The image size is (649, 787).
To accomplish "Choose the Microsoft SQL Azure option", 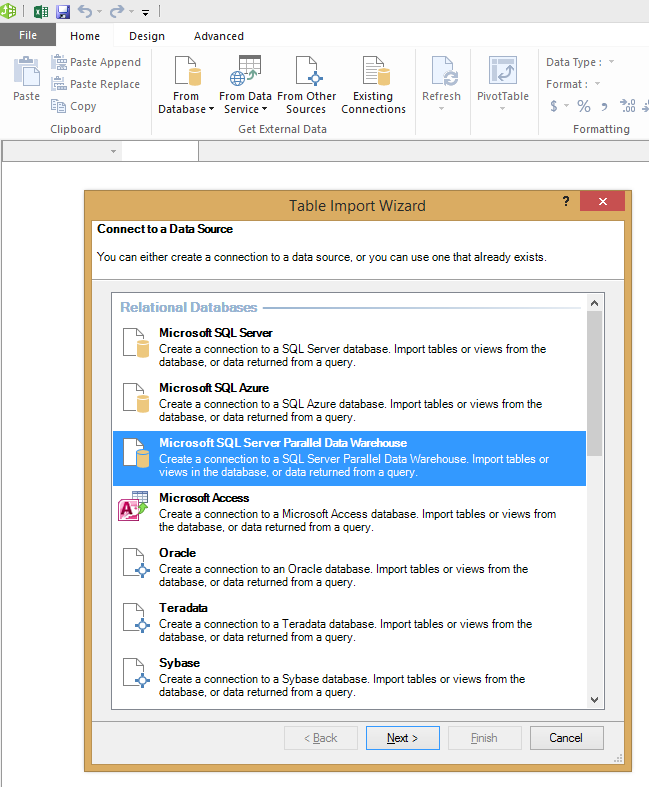I will coord(214,388).
